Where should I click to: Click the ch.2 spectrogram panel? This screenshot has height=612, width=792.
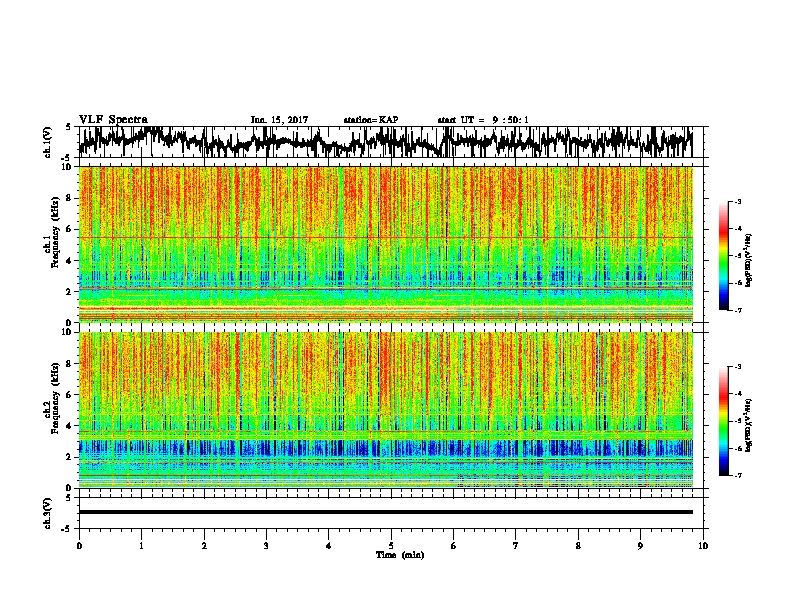[385, 410]
